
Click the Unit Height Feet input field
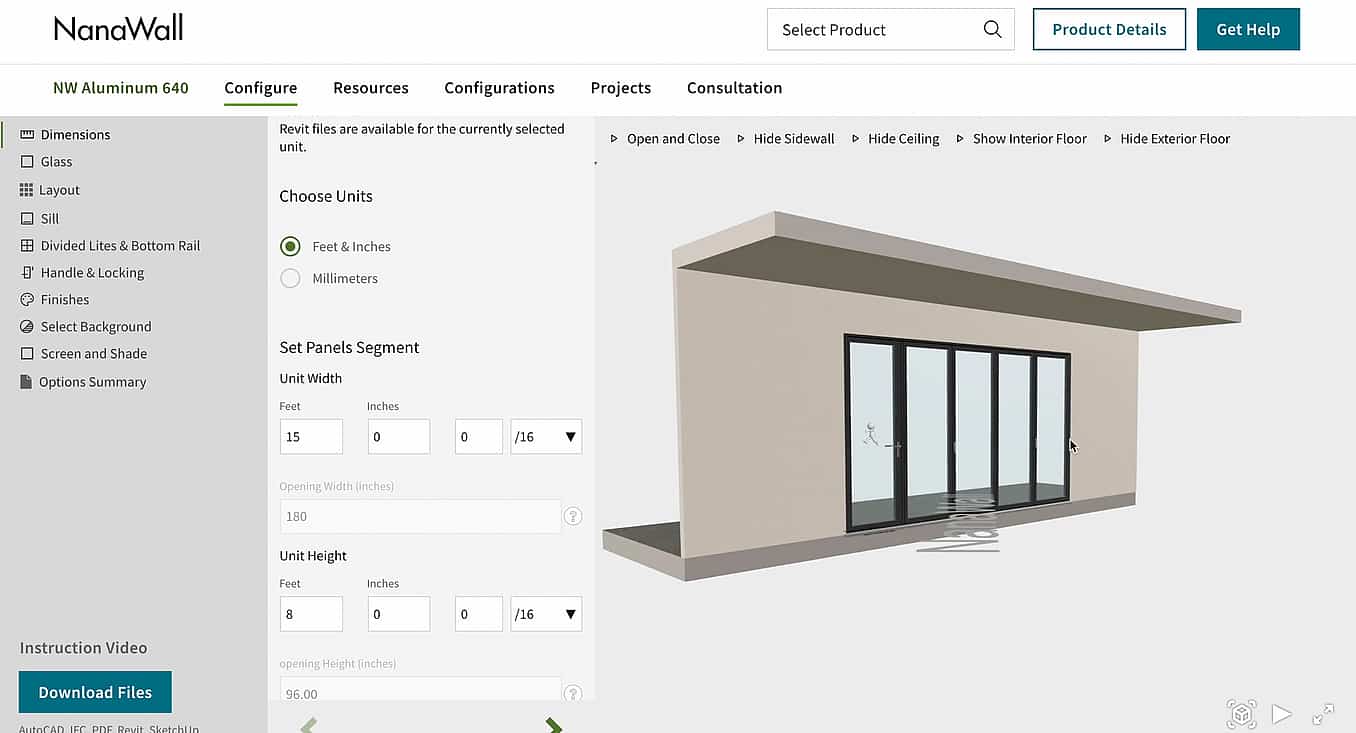[x=311, y=614]
